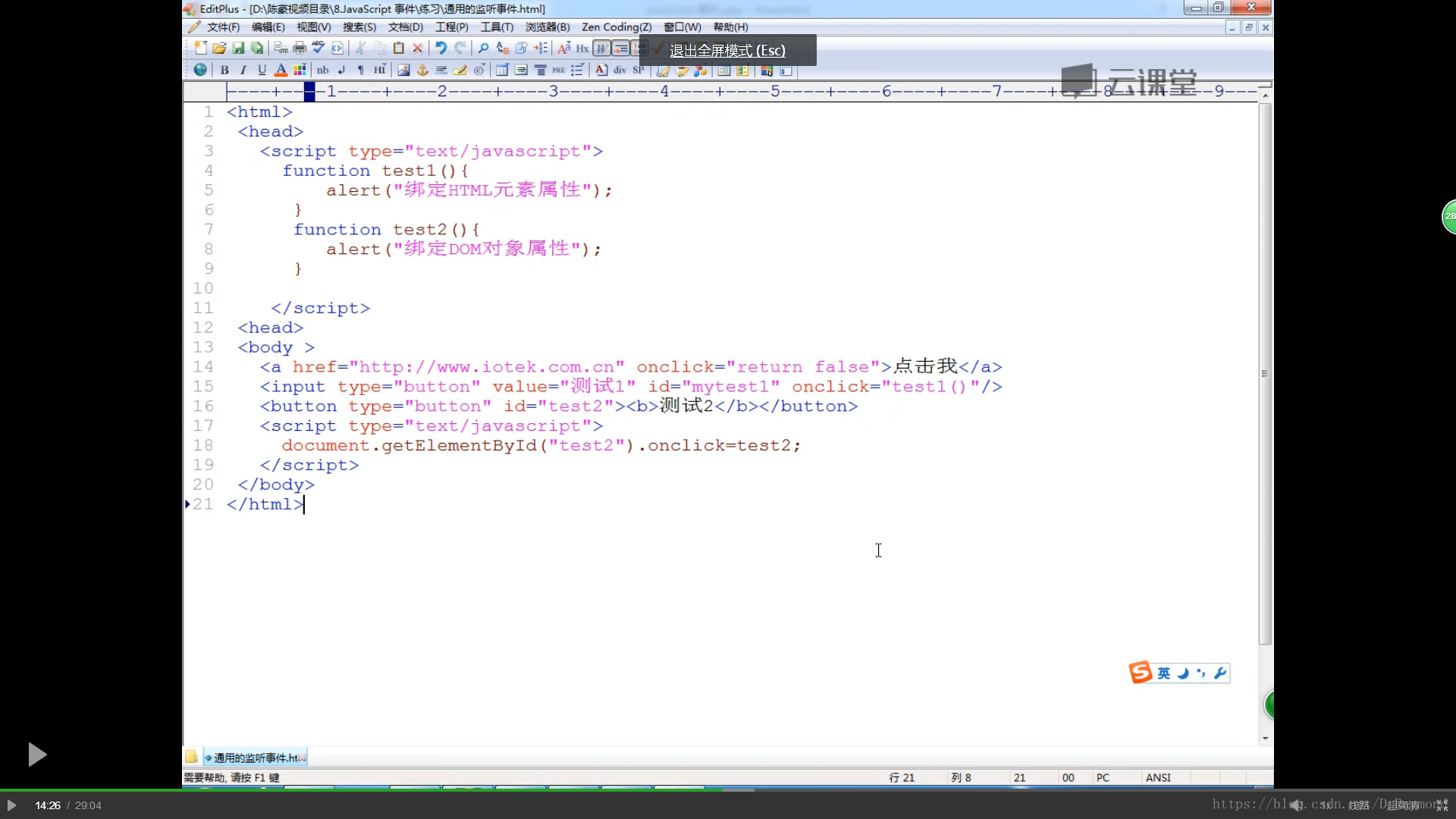This screenshot has width=1456, height=819.
Task: Open the Hi heading dropdown
Action: (380, 70)
